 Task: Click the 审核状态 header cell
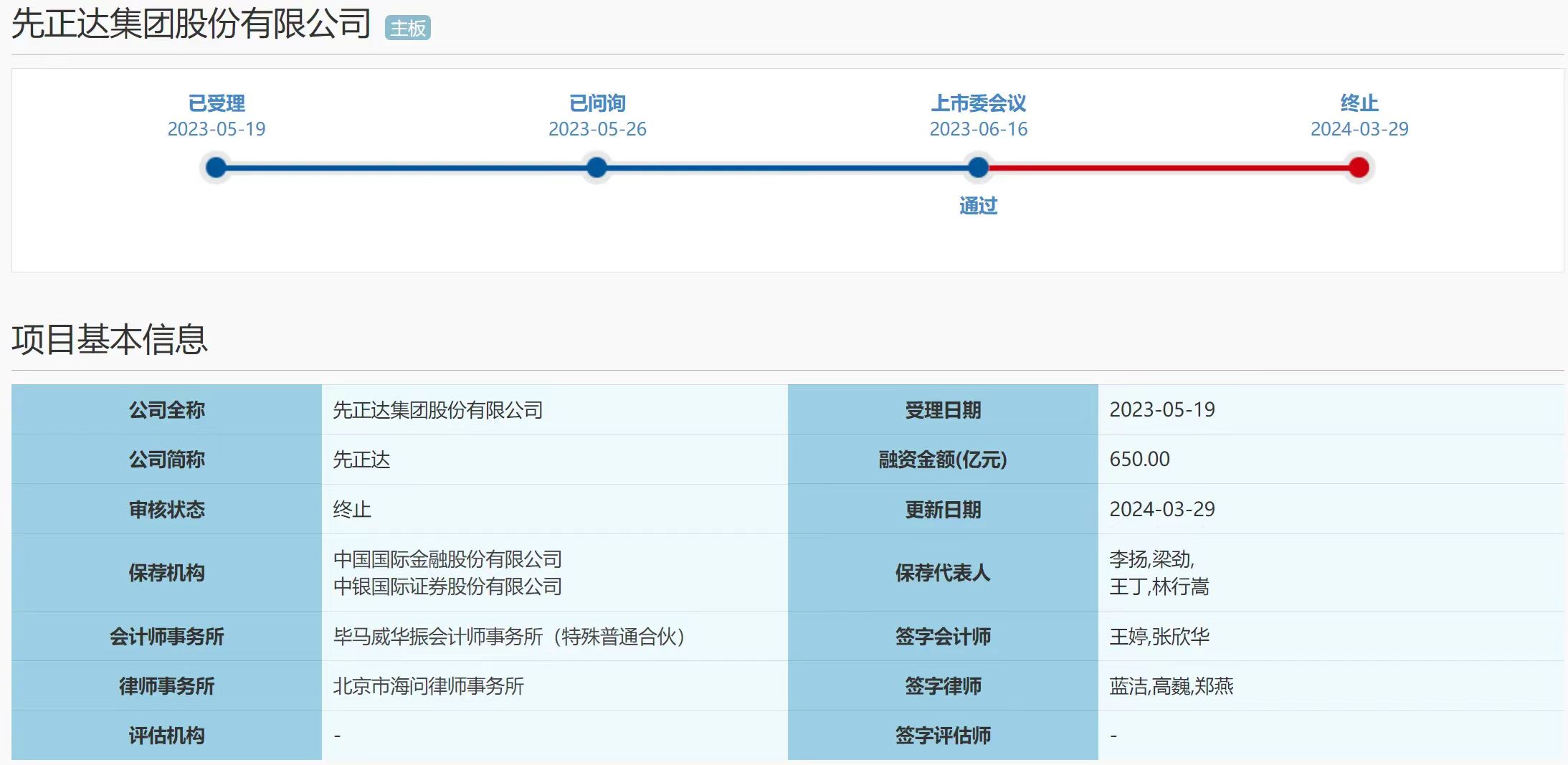pos(166,509)
